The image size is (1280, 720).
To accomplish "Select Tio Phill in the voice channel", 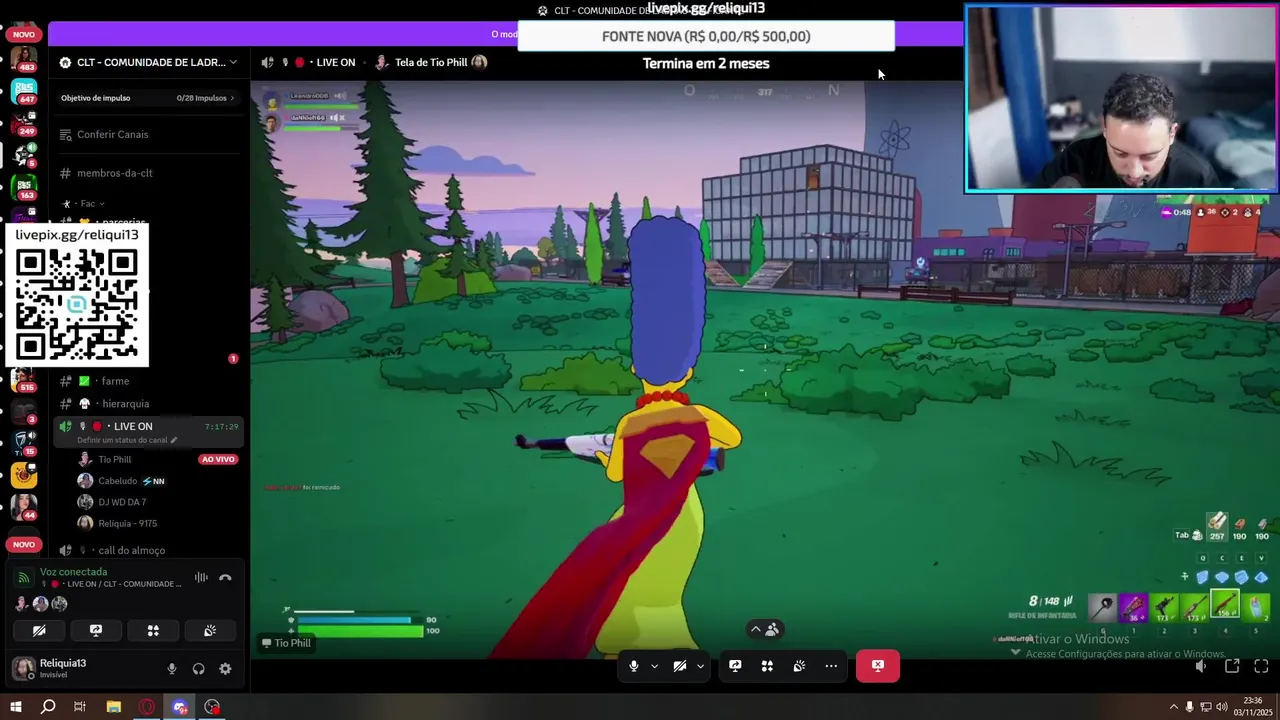I will pos(115,460).
